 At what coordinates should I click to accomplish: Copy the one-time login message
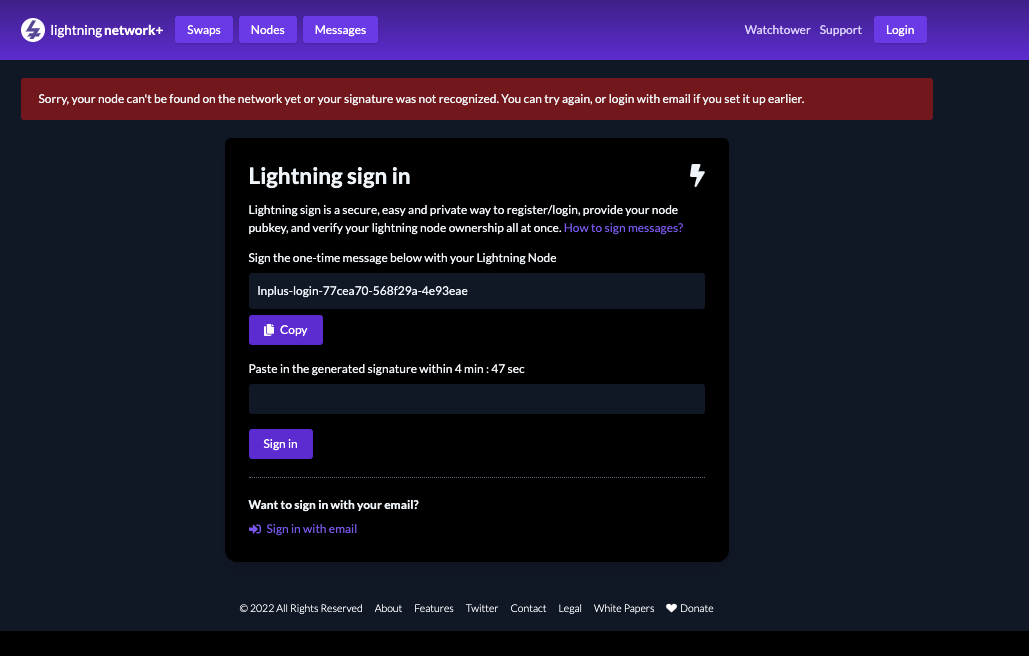tap(286, 330)
